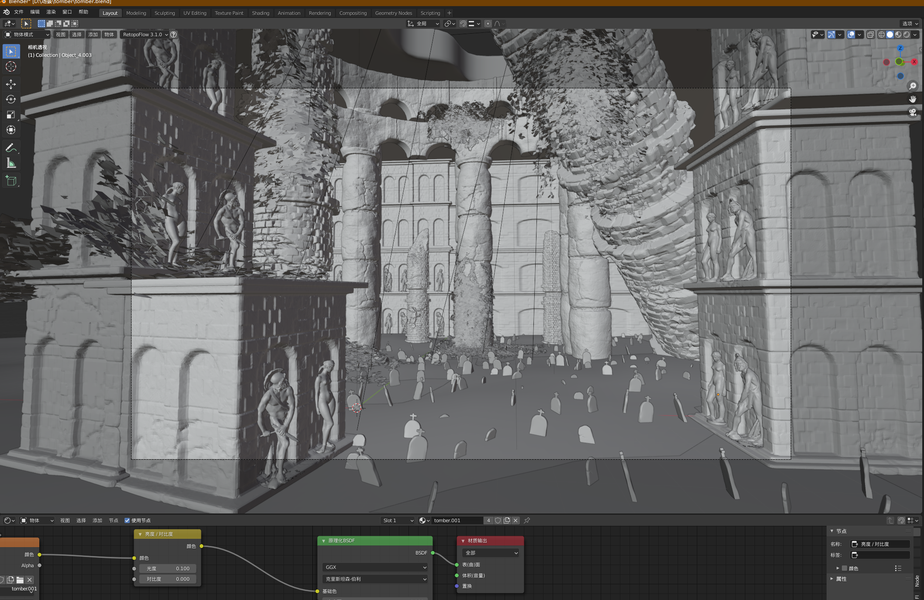Click the material user count 4 button
924x600 pixels.
(x=489, y=520)
